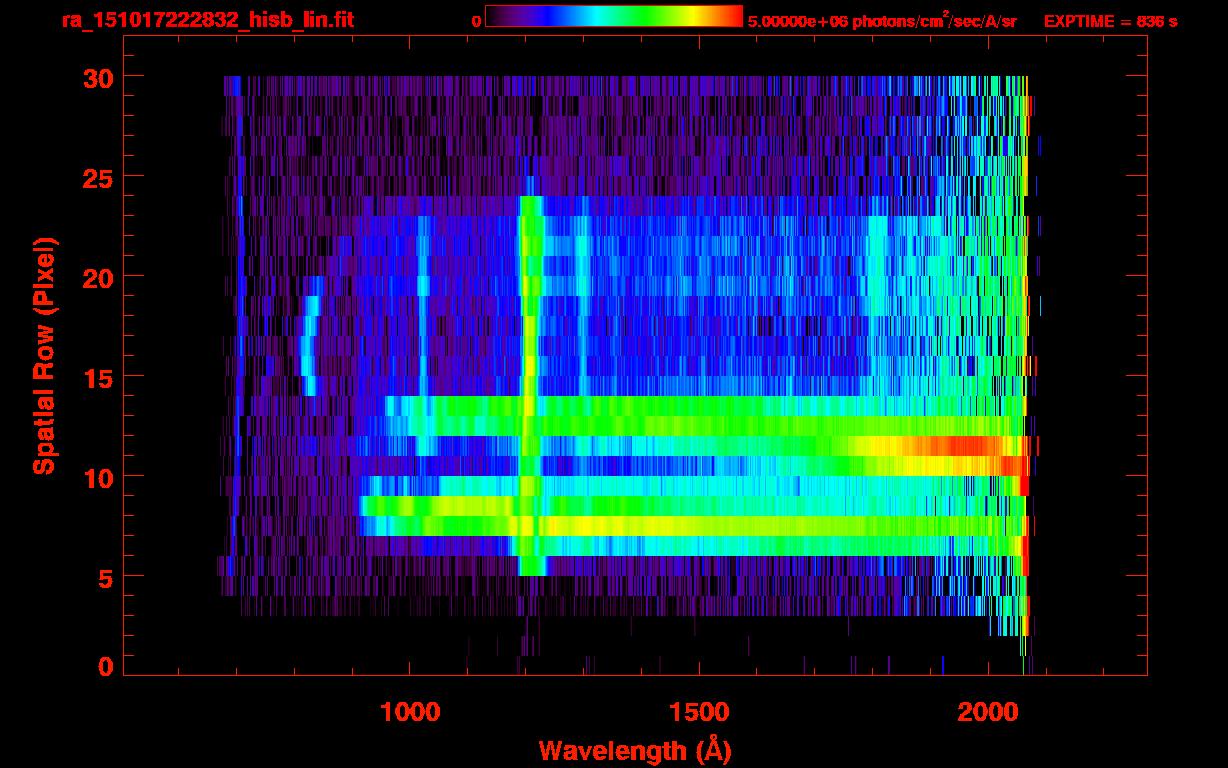Click the EXPTIME = 836 s text

(x=1110, y=21)
